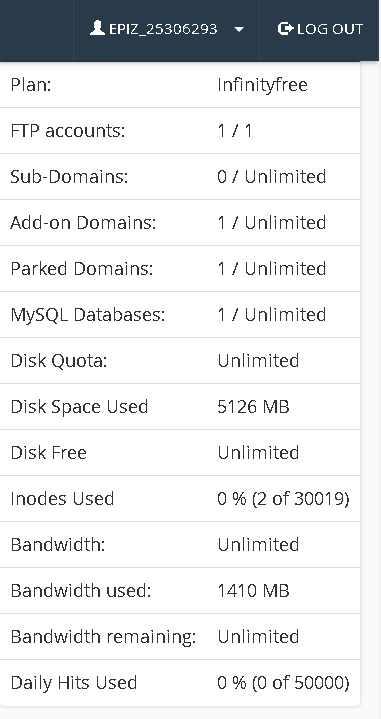Select the Disk Quota row
381x719 pixels.
pyautogui.click(x=180, y=360)
